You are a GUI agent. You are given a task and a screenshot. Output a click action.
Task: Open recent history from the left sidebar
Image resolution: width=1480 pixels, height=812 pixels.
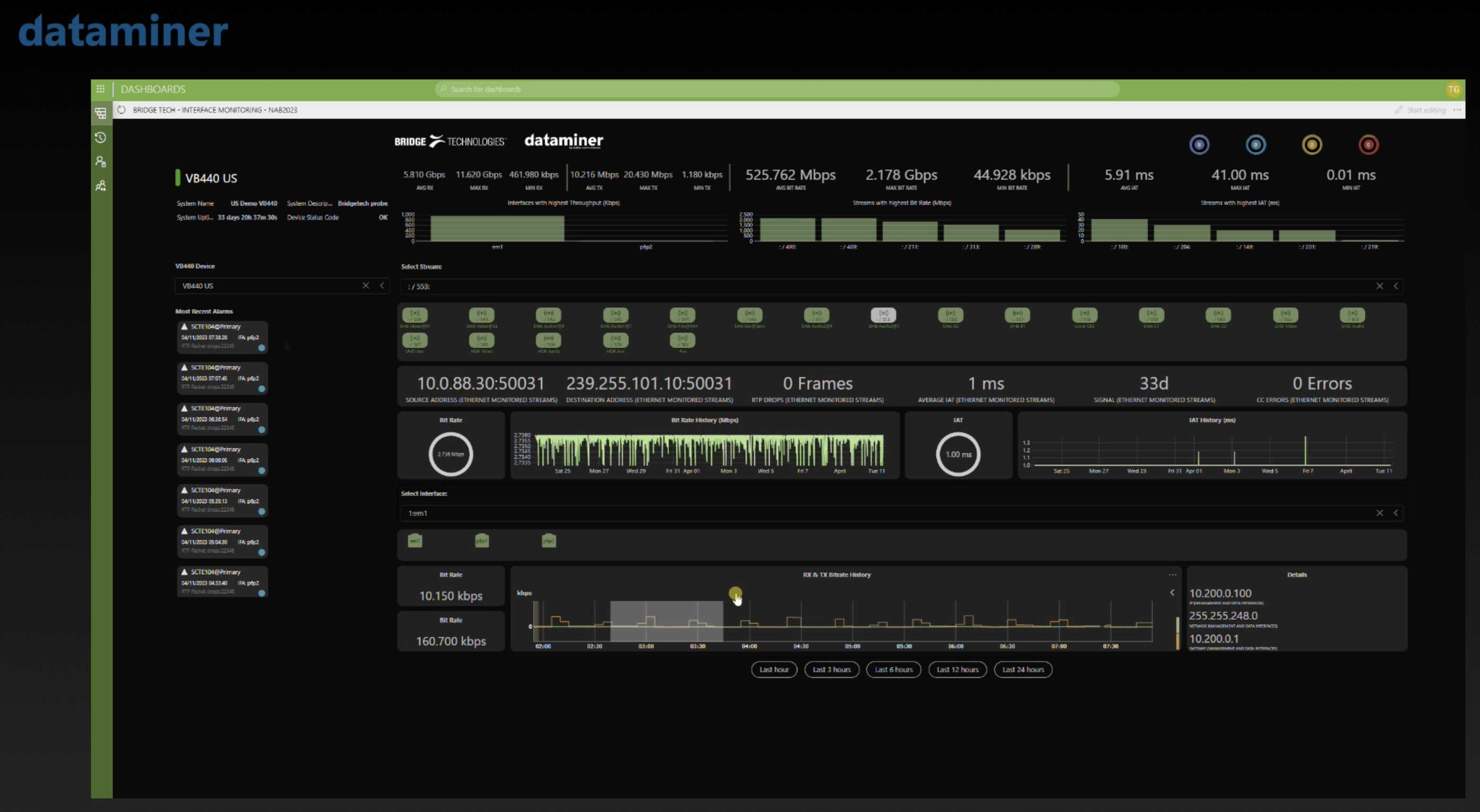point(100,138)
